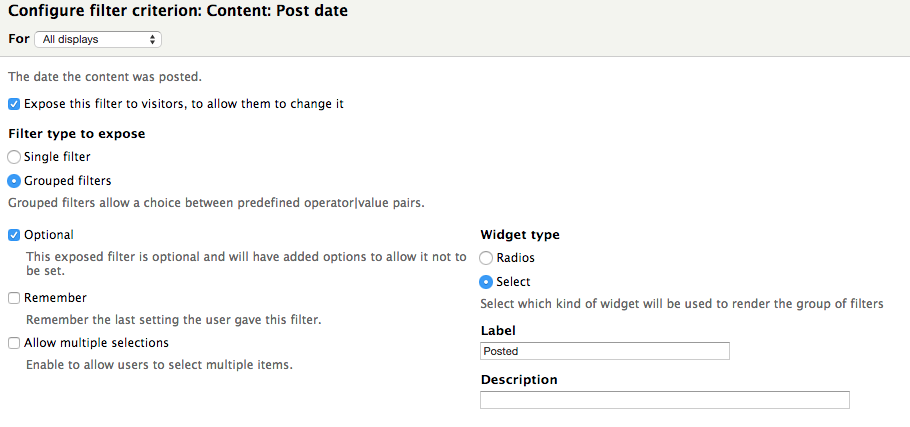The height and width of the screenshot is (427, 910).
Task: Click the "Description" caption above the empty field
Action: (518, 380)
